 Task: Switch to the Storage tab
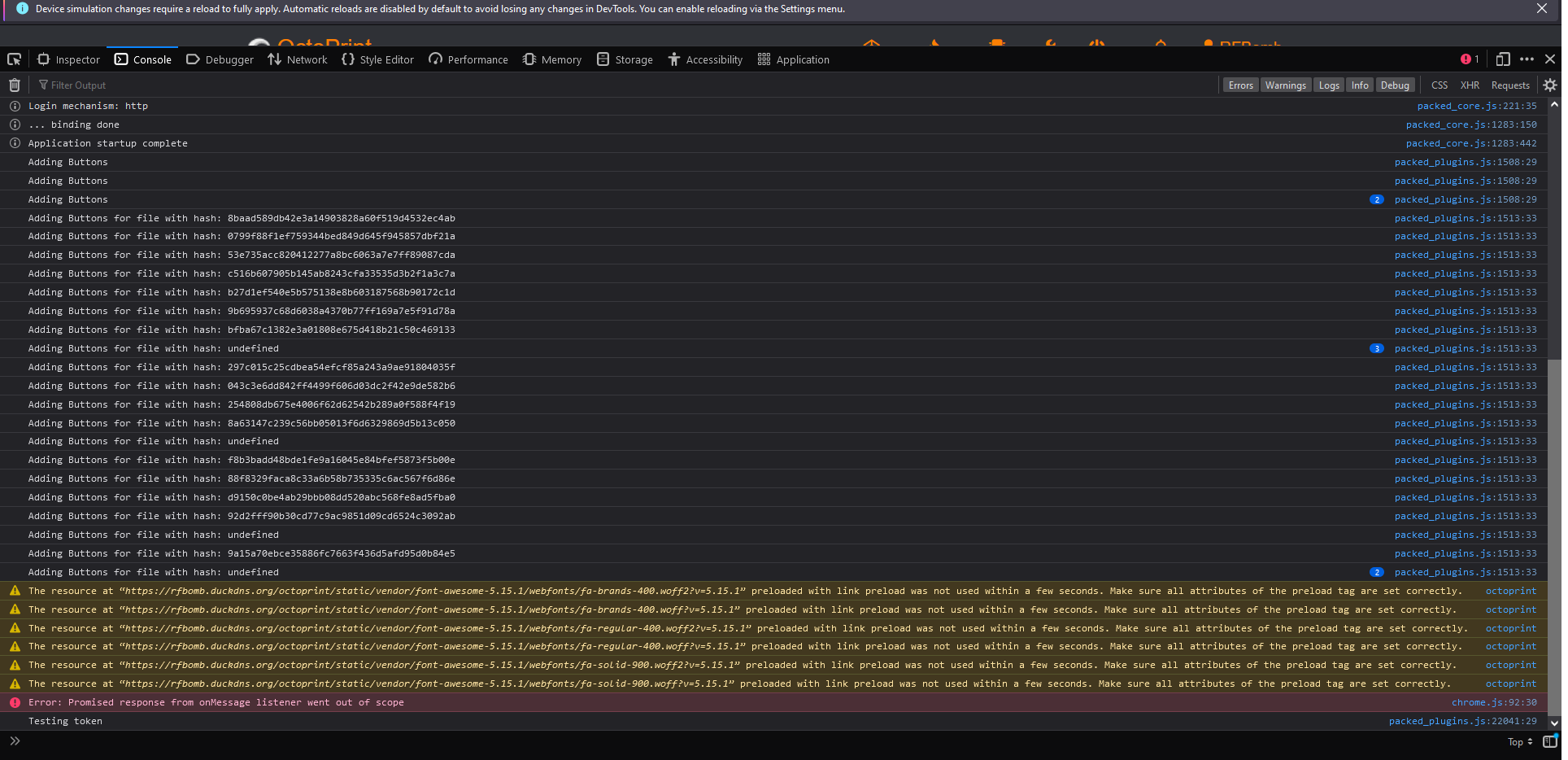(x=625, y=59)
